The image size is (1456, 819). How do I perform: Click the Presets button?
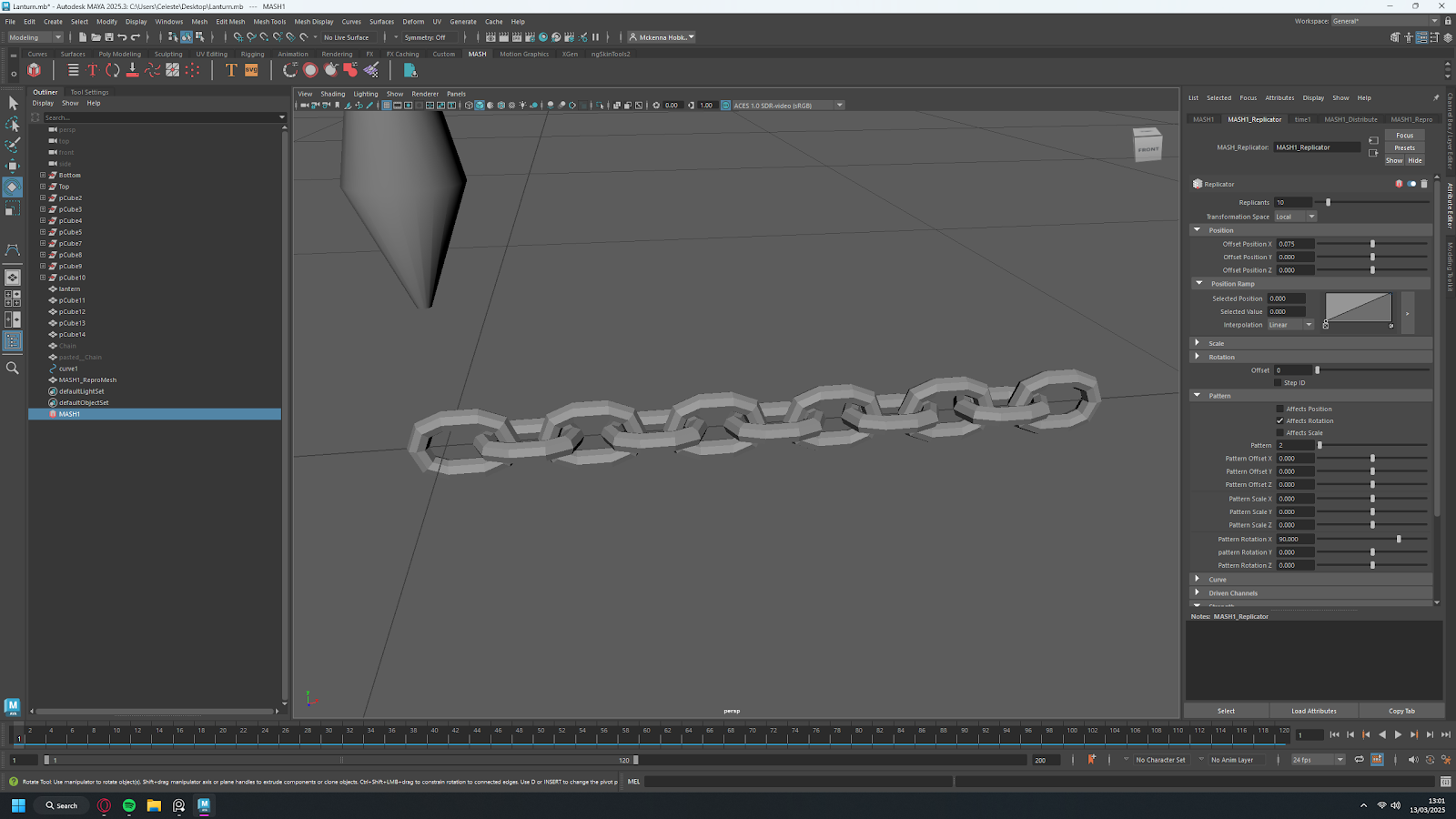tap(1405, 147)
